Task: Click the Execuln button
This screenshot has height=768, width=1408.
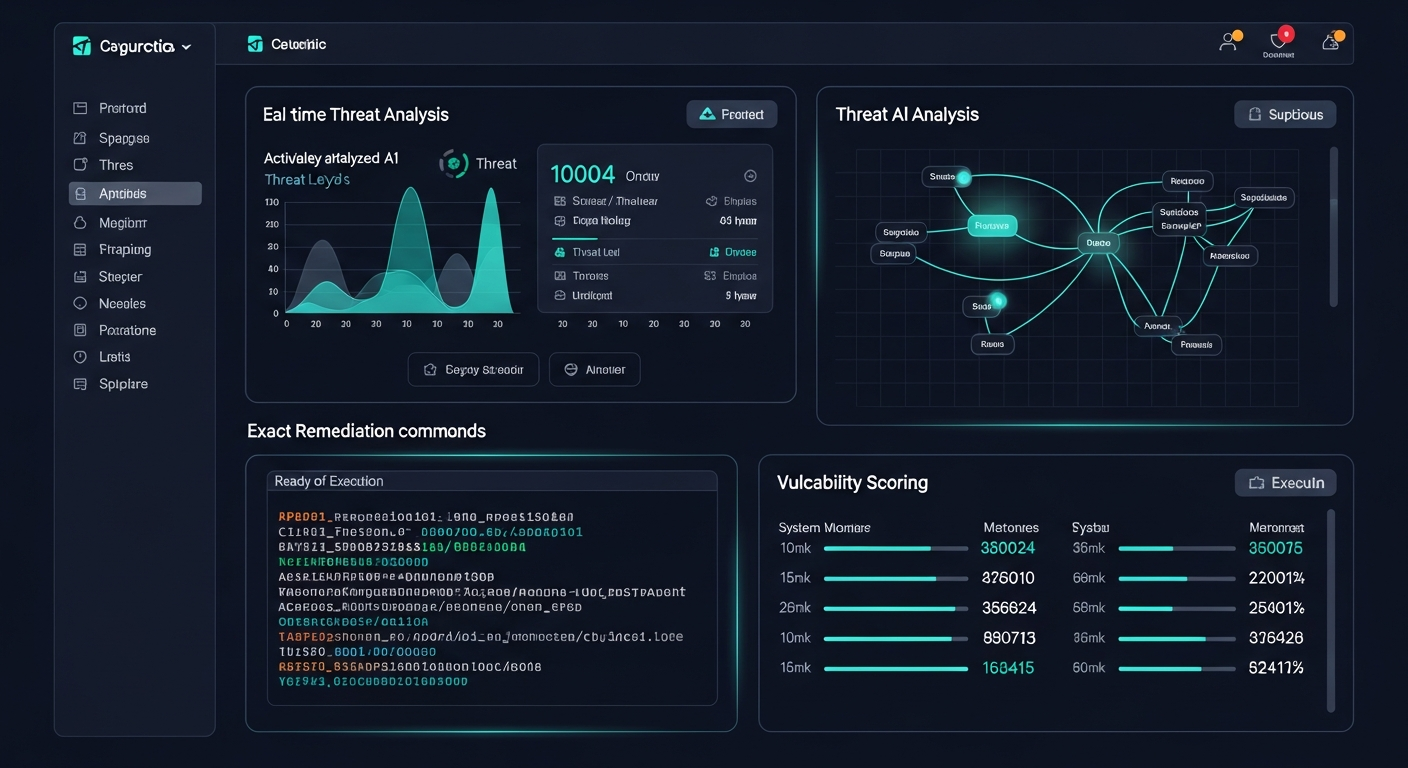Action: (x=1286, y=483)
